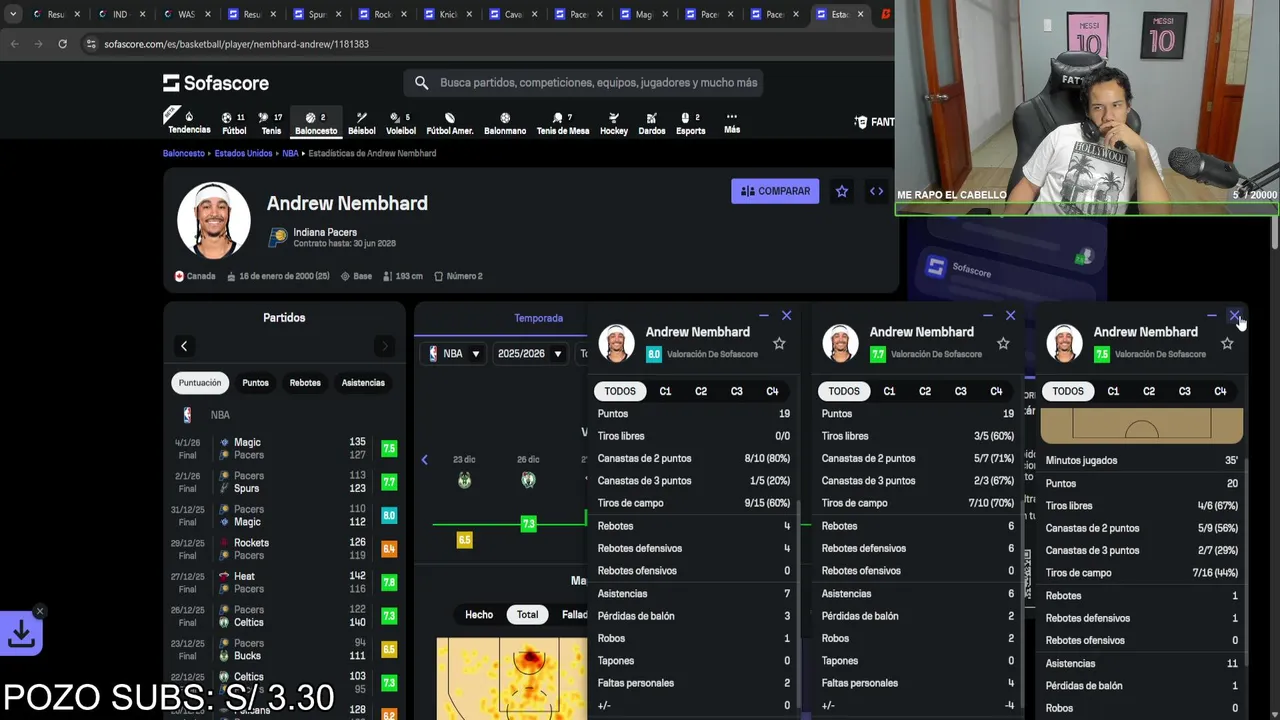
Task: Open the Hockey category
Action: click(x=614, y=123)
